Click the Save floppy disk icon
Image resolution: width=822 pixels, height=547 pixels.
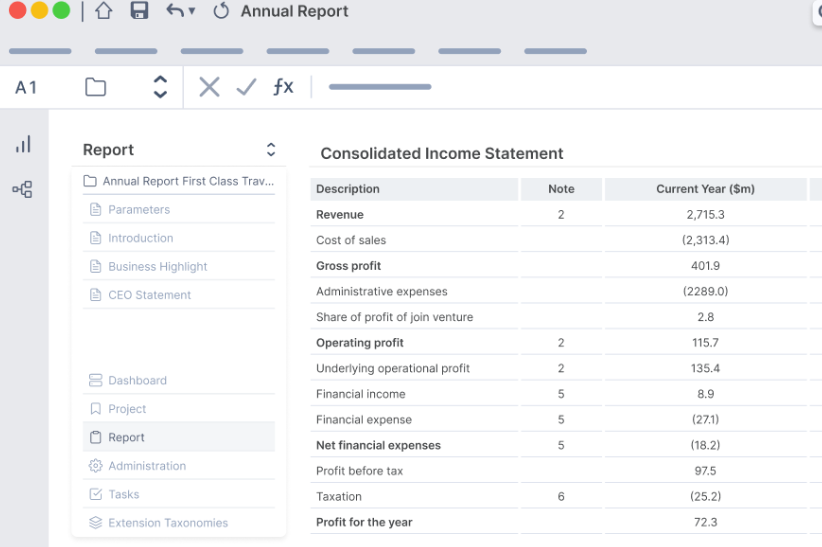click(139, 10)
